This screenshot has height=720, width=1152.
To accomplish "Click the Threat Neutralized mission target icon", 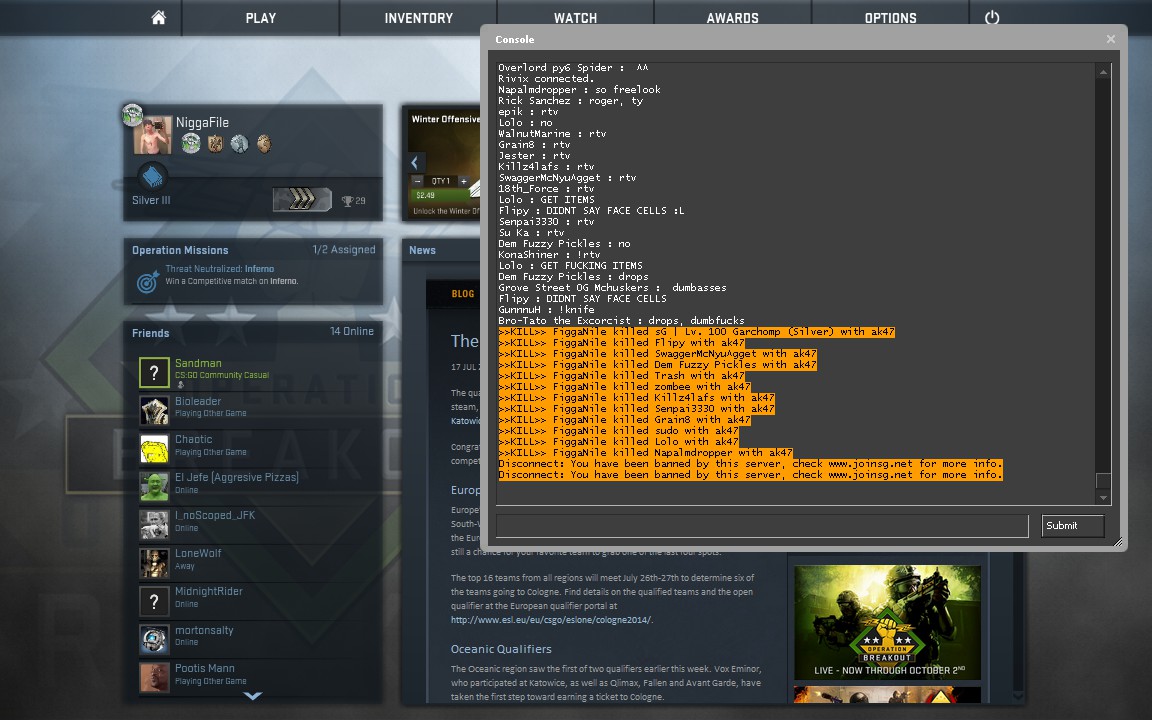I will [x=148, y=281].
